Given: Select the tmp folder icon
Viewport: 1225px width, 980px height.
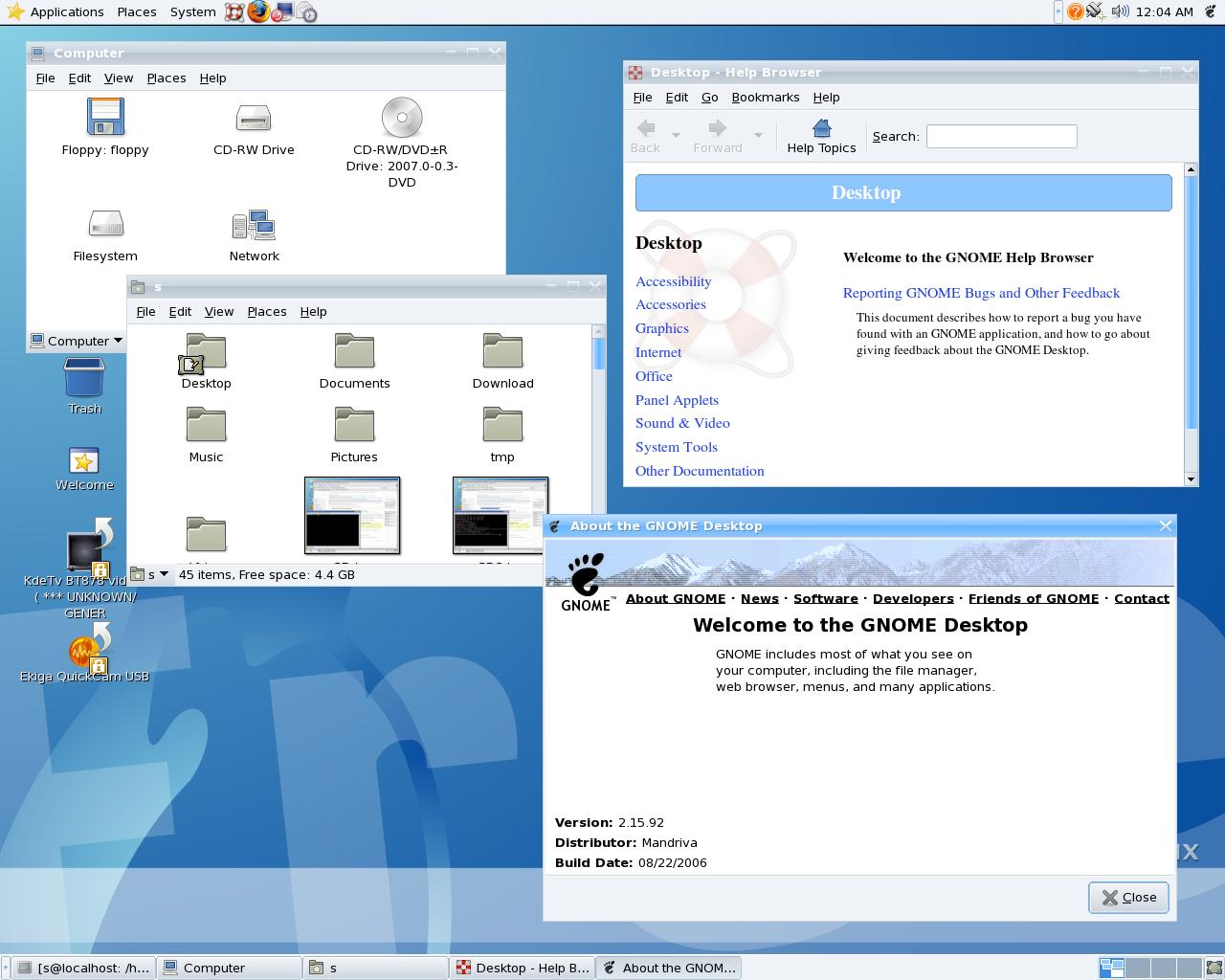Looking at the screenshot, I should 502,425.
